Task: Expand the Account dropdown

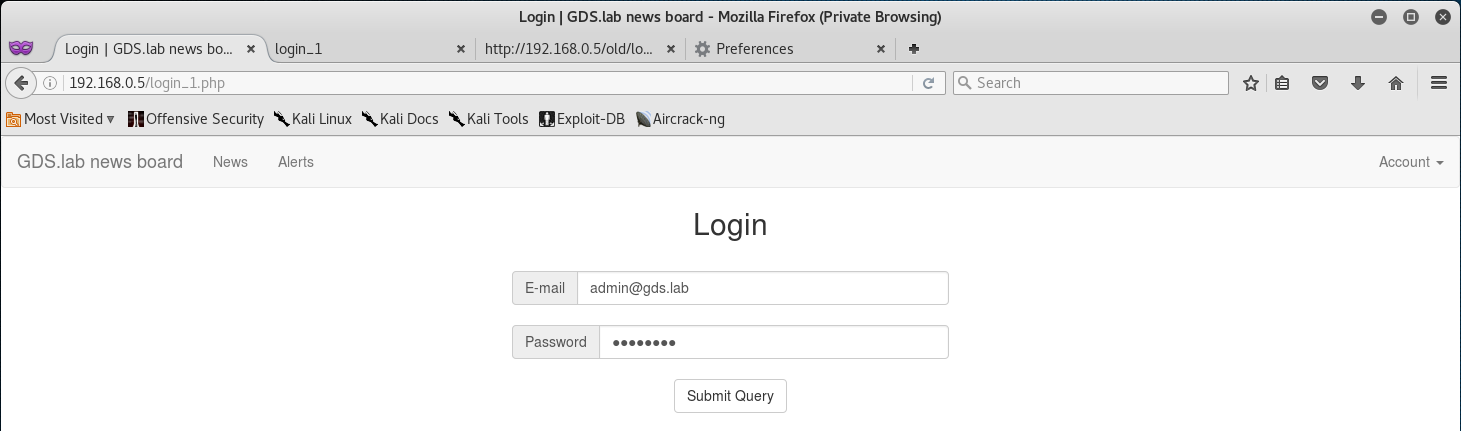Action: 1411,162
